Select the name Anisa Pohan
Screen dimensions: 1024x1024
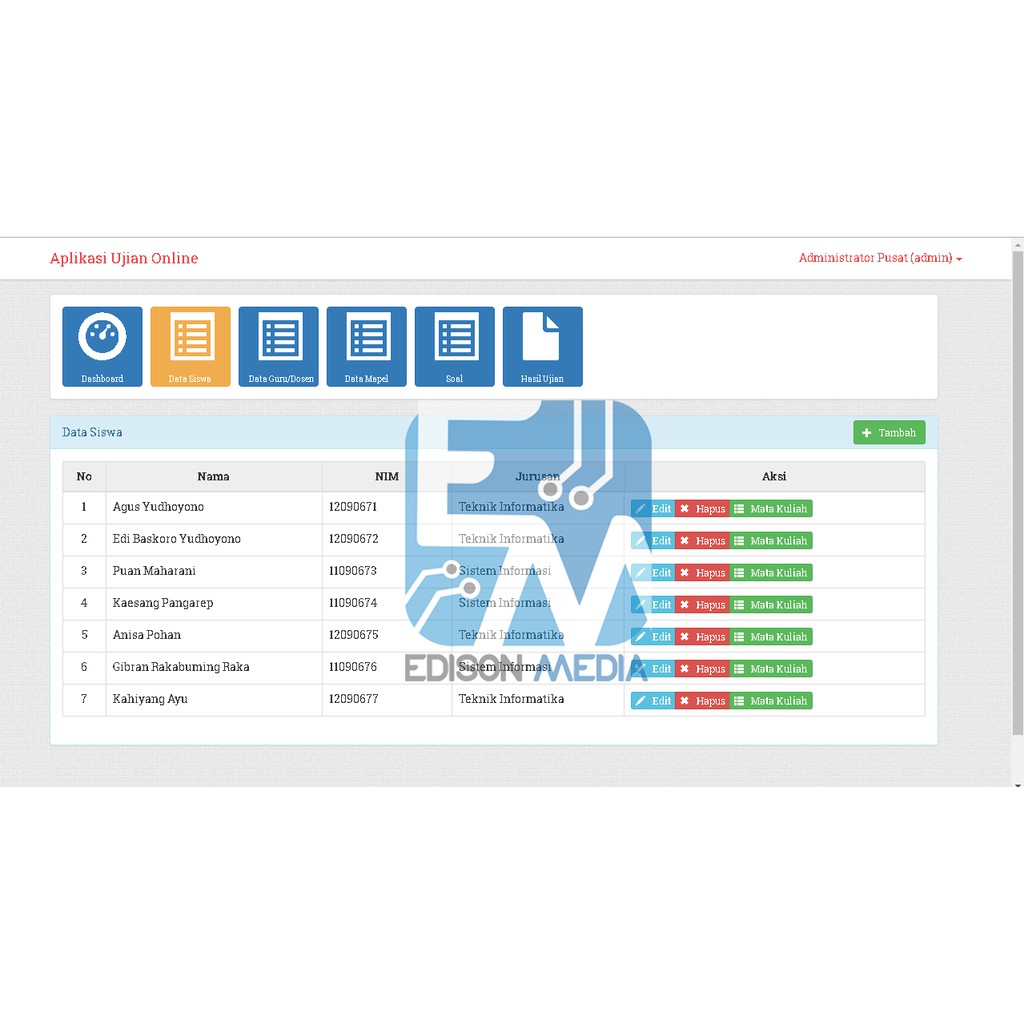pos(146,635)
